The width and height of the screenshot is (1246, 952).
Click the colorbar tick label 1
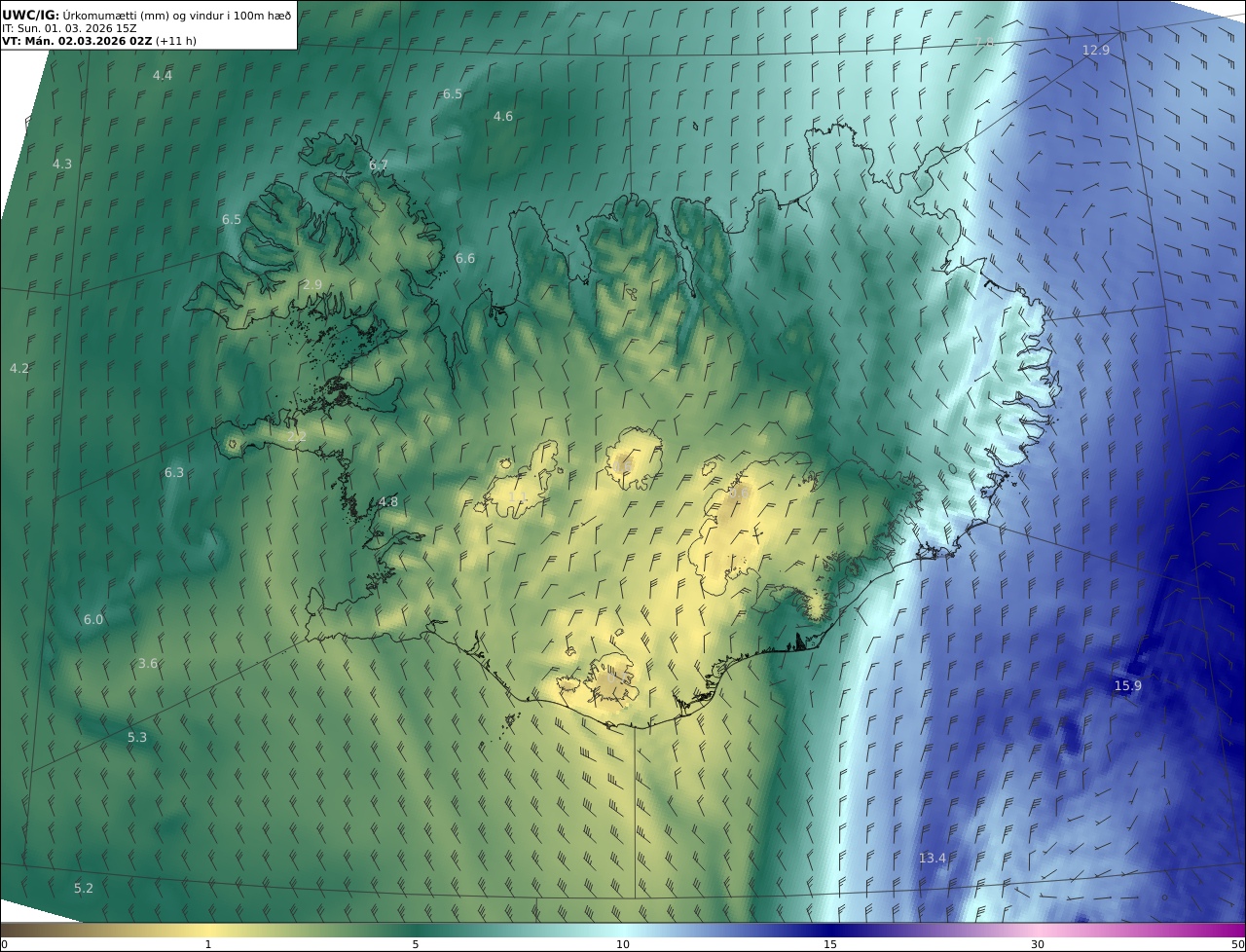[x=208, y=944]
